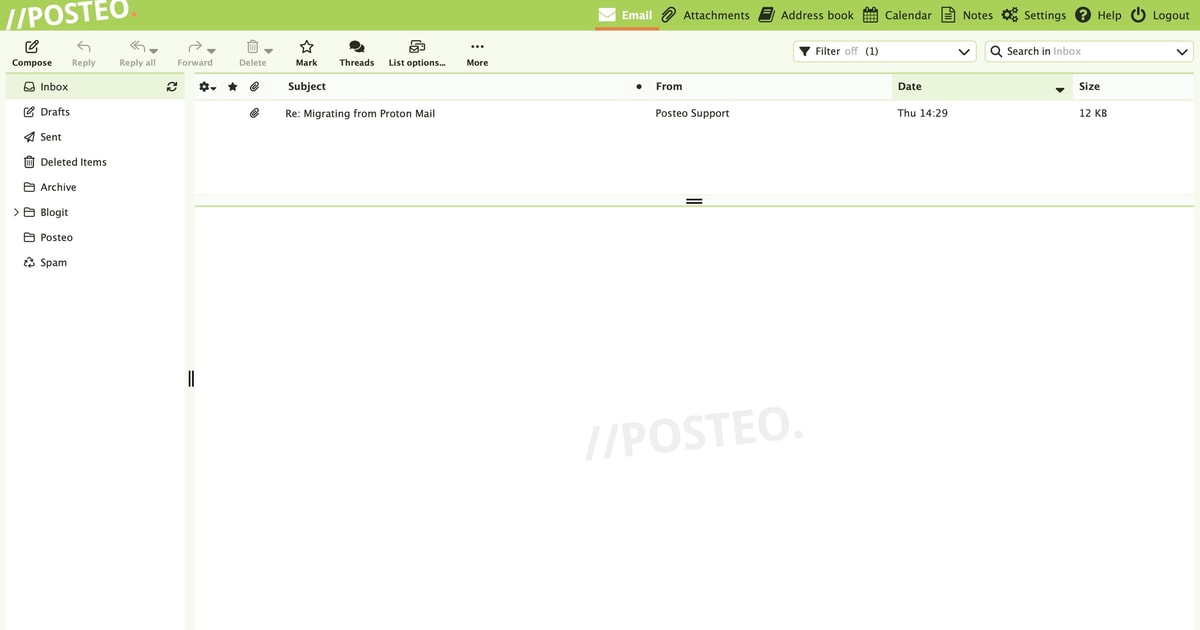Screen dimensions: 1200x630
Task: Open the search options dropdown arrow
Action: (x=1182, y=51)
